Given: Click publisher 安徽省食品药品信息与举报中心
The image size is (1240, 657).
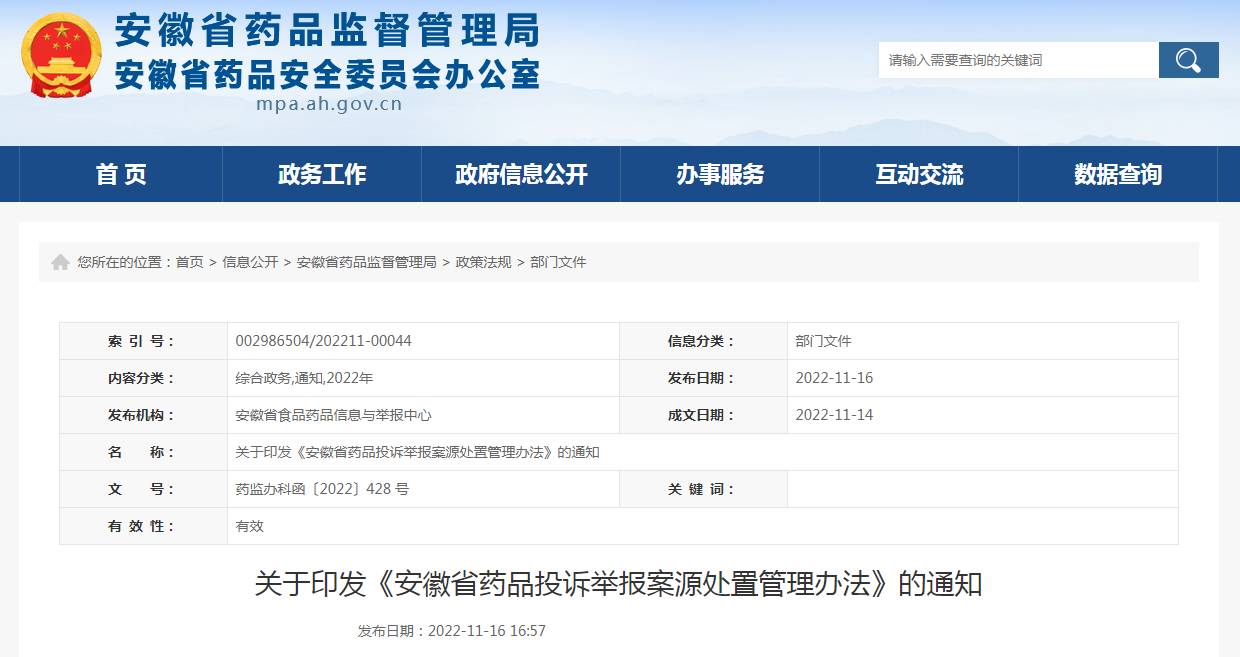Looking at the screenshot, I should click(333, 415).
